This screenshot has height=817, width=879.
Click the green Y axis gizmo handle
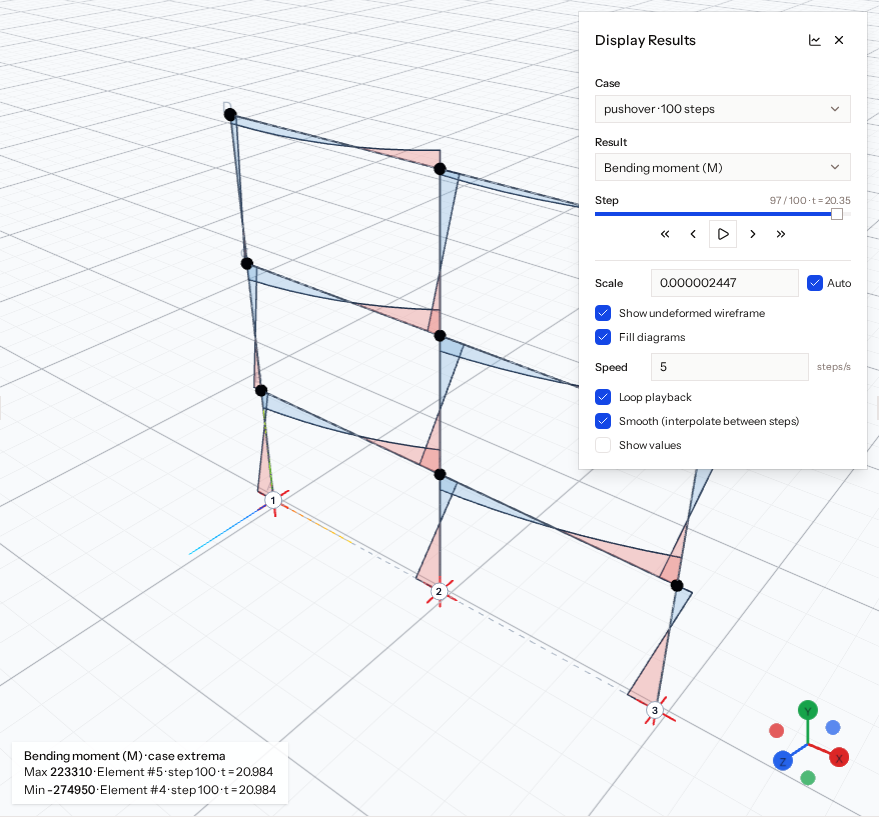tap(808, 710)
